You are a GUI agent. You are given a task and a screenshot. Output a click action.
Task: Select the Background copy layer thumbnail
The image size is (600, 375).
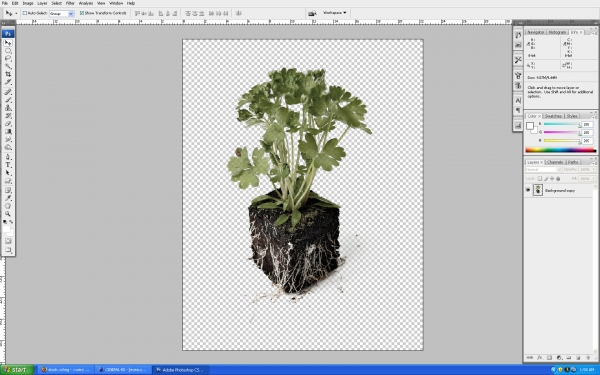coord(538,190)
